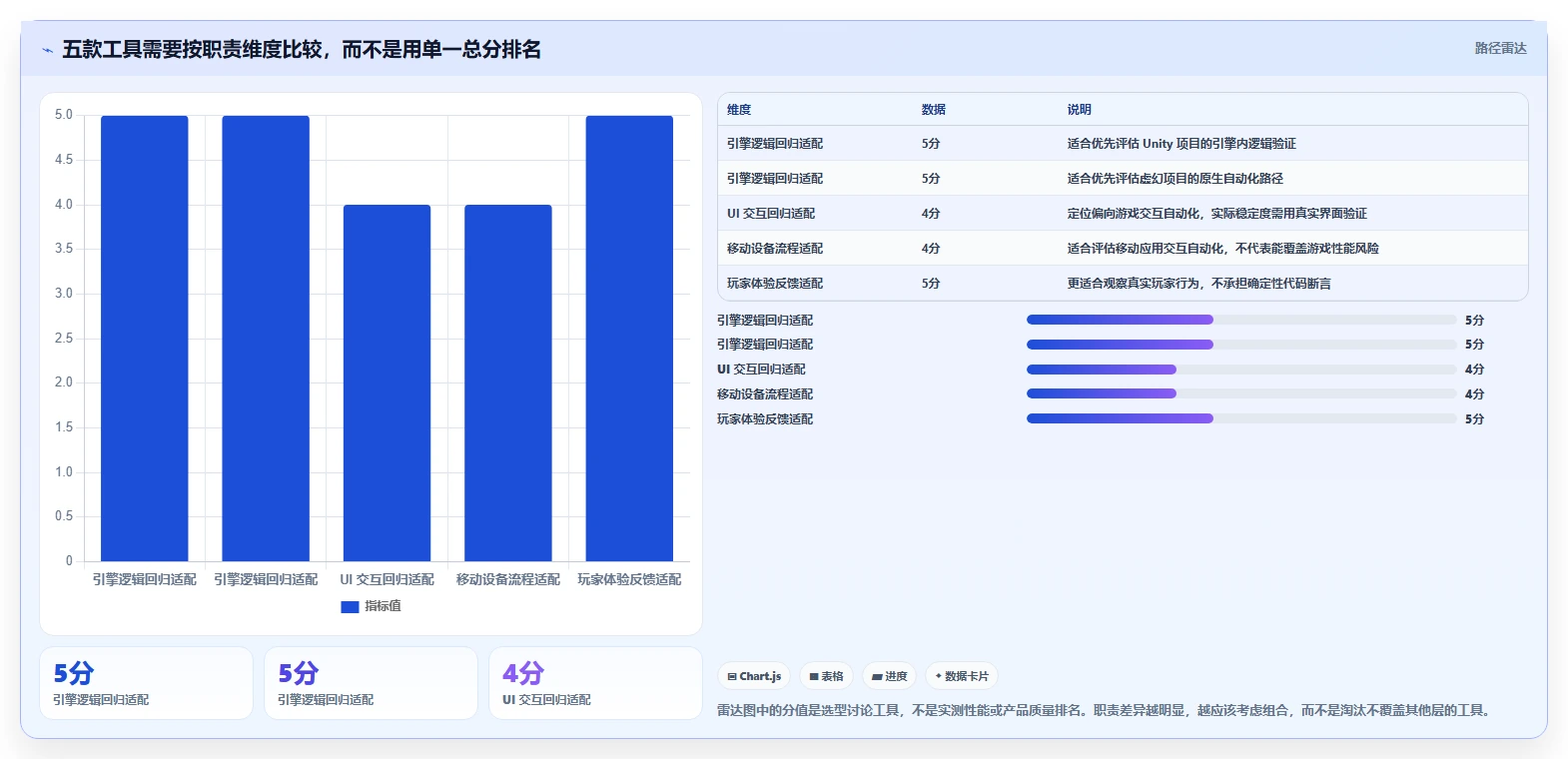
Task: Click the 2.5 tick on the chart Y axis
Action: pyautogui.click(x=64, y=339)
